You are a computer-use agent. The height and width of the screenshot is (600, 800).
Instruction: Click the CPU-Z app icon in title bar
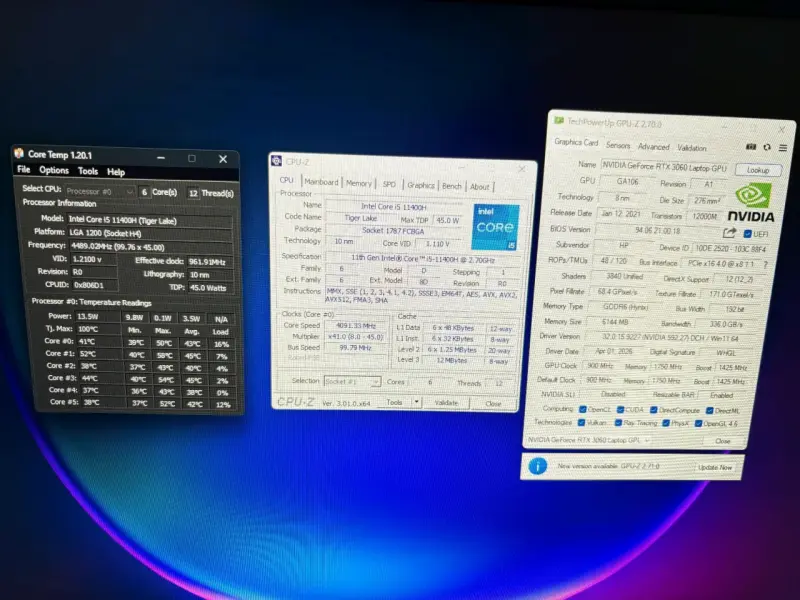pos(277,161)
